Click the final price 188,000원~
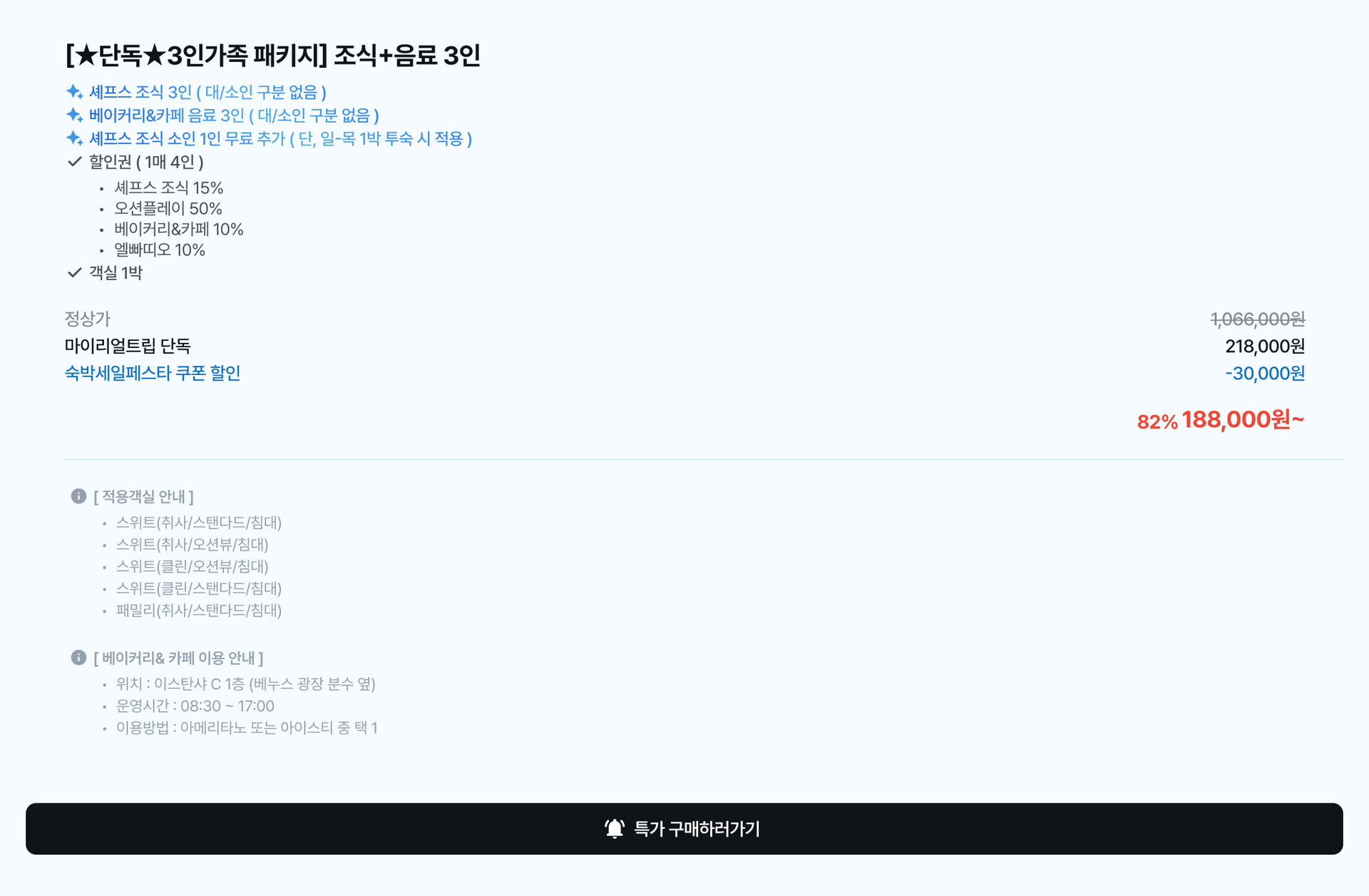Screen dimensions: 1369x896 click(x=1243, y=419)
